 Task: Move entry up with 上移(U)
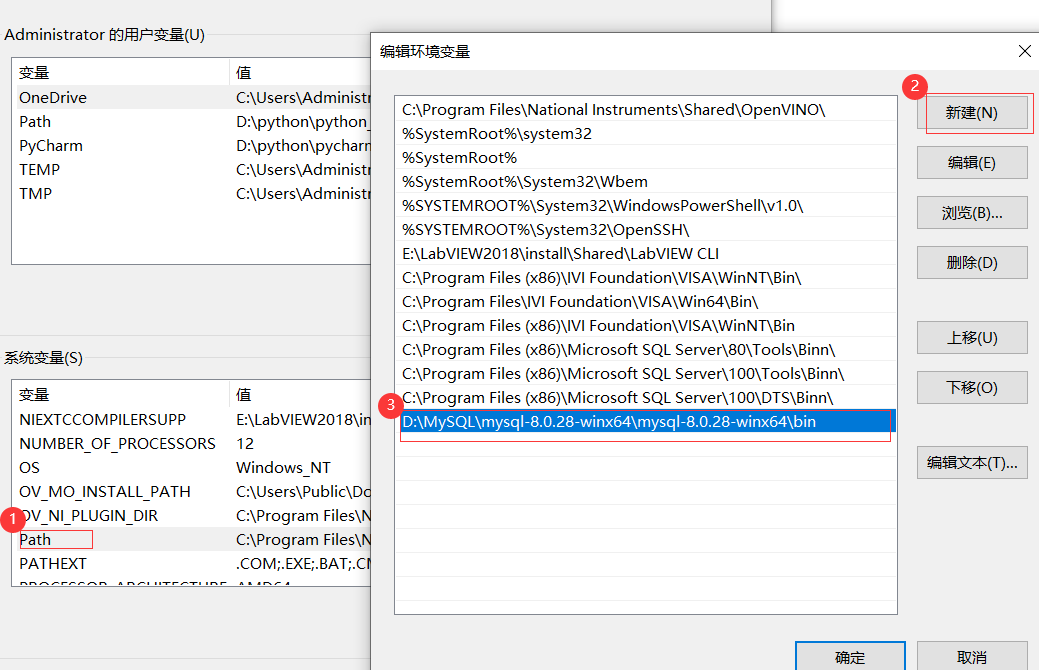coord(971,337)
